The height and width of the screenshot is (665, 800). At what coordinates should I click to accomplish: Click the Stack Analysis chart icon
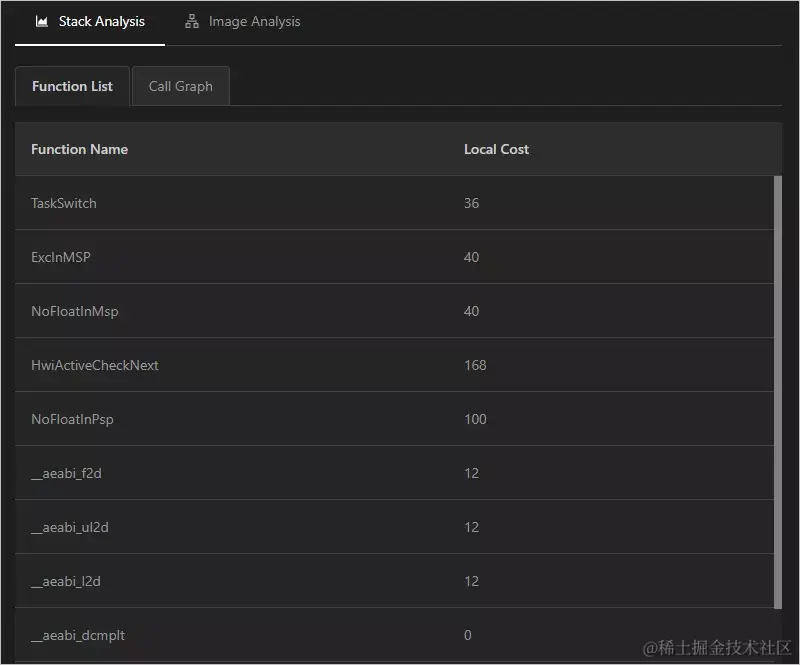pyautogui.click(x=41, y=21)
